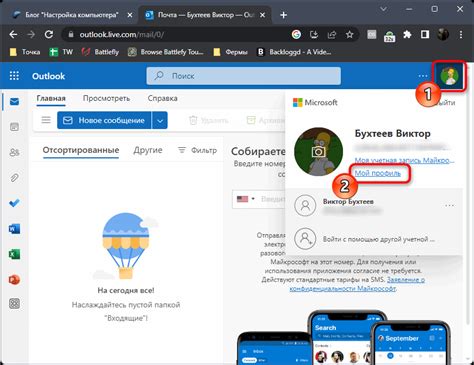Viewport: 474px width, 365px height.
Task: Click the Outlook search field Поиск
Action: 244,76
